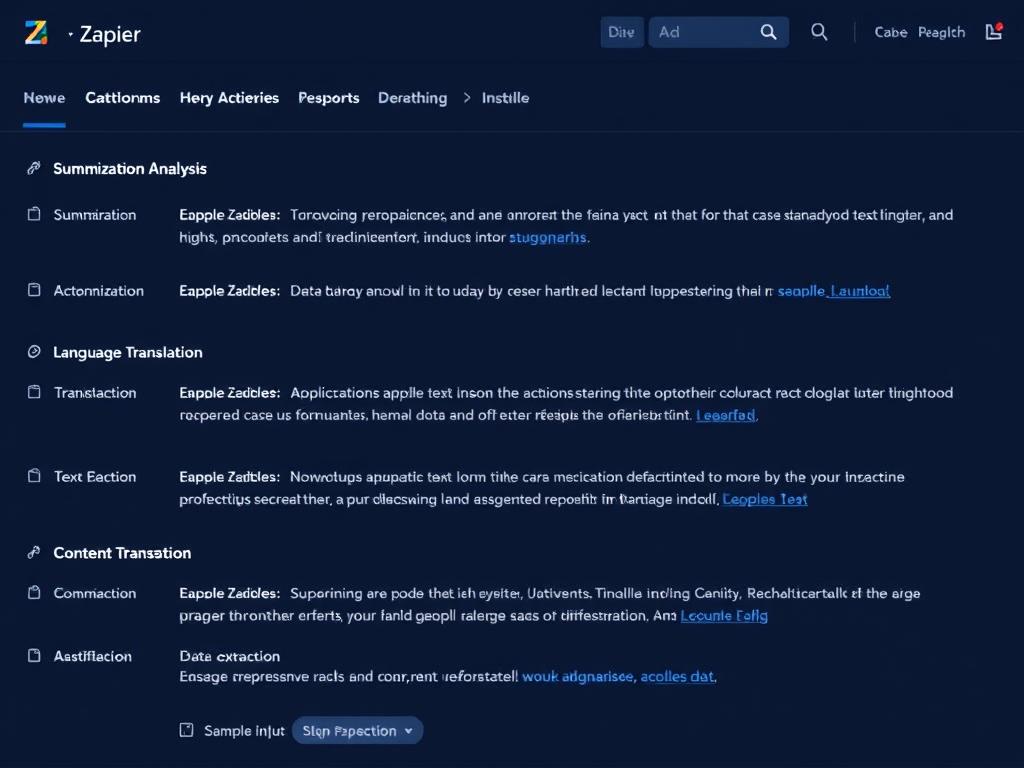The image size is (1024, 768).
Task: Follow the Leoples Test link
Action: (764, 499)
